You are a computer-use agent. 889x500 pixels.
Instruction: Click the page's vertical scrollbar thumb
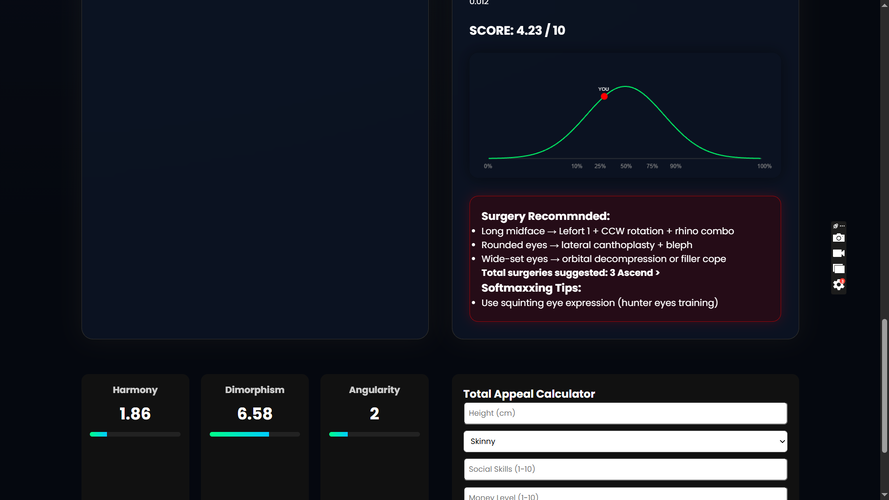(x=884, y=385)
